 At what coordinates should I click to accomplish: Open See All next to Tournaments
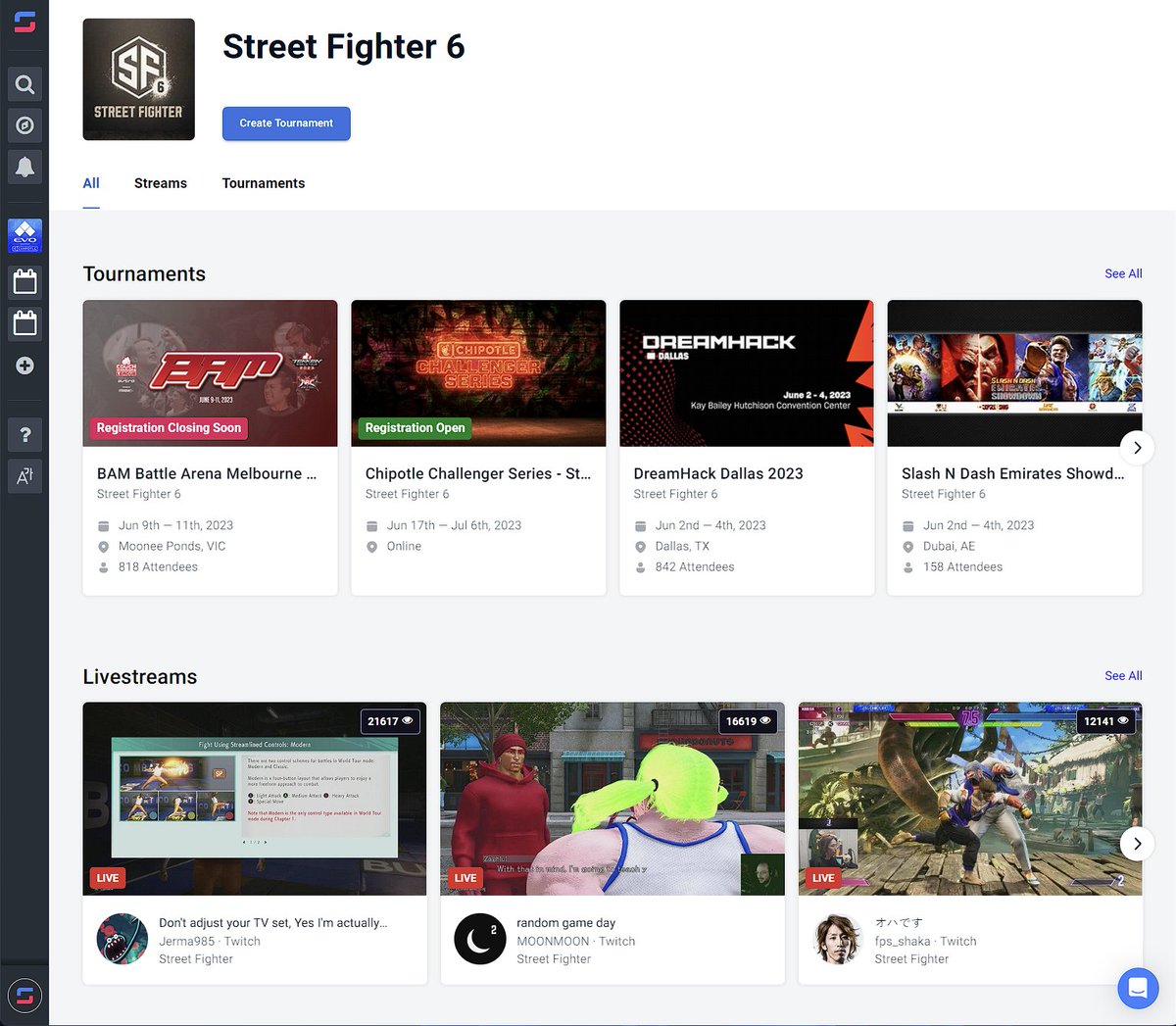click(x=1122, y=273)
